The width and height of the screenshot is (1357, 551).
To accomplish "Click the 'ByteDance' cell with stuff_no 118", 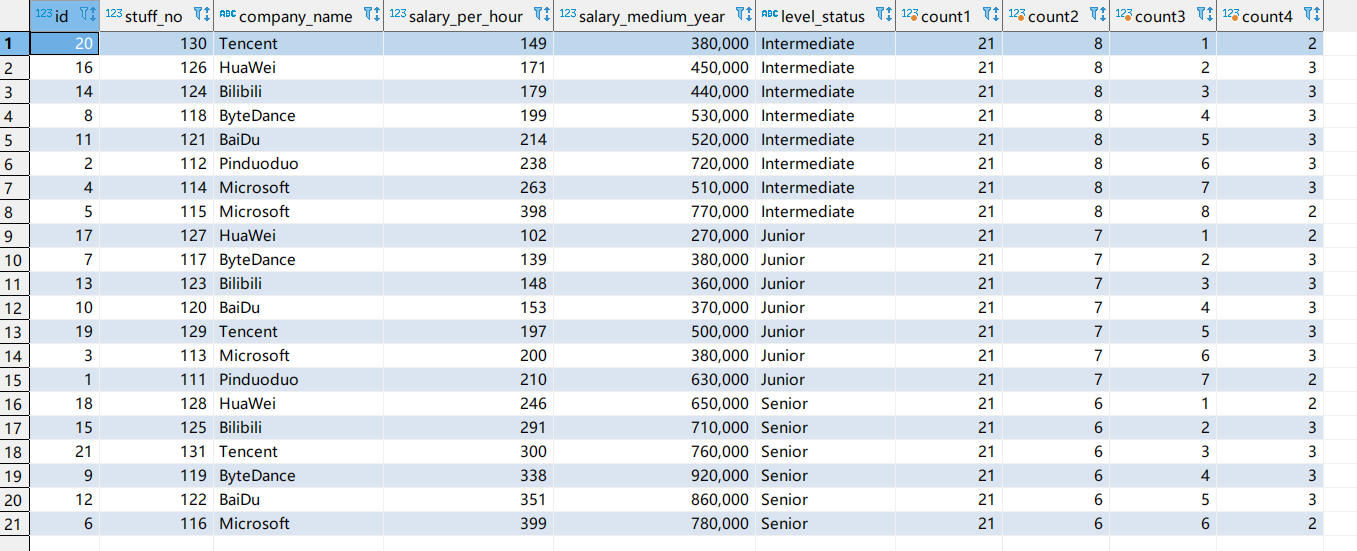I will (298, 115).
